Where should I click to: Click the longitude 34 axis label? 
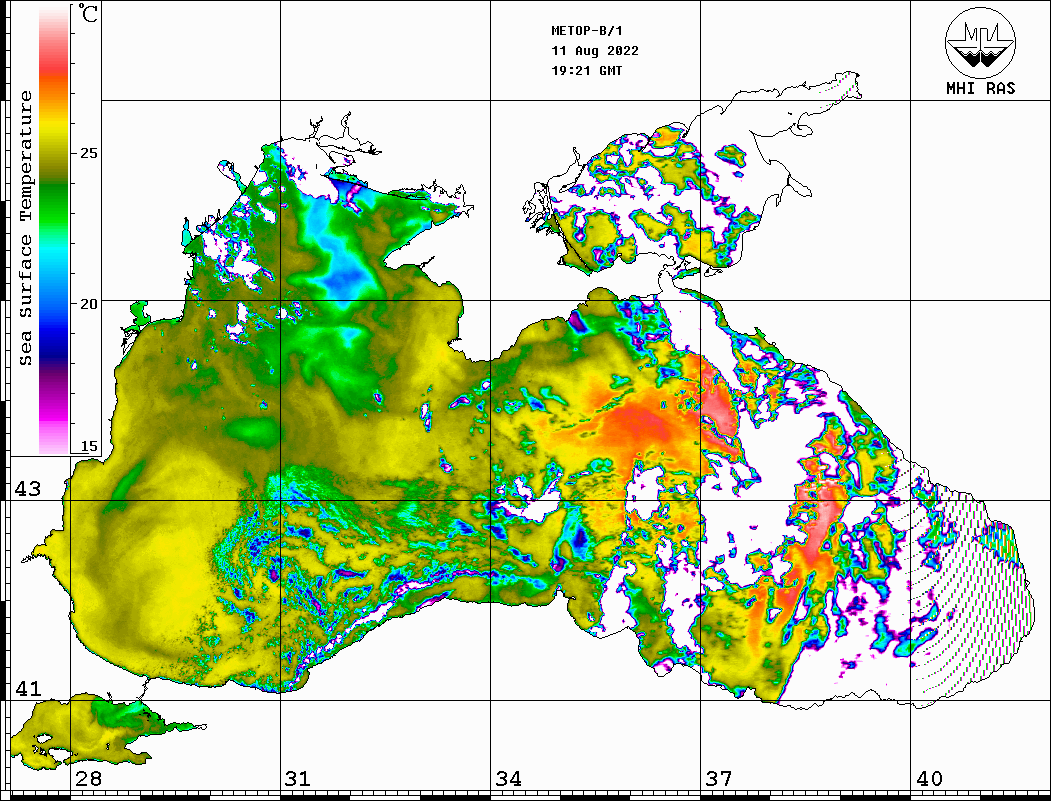(x=508, y=779)
